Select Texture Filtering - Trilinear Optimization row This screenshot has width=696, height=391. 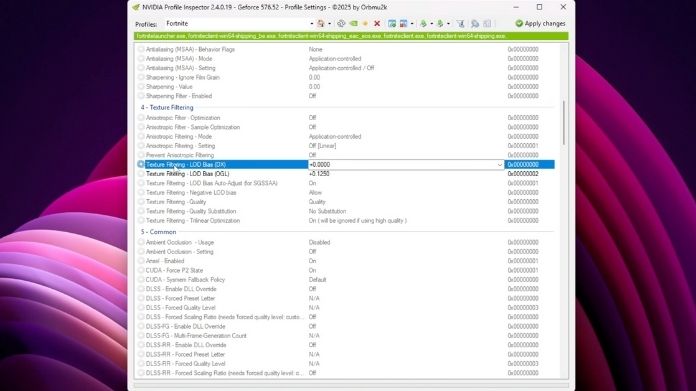pyautogui.click(x=346, y=221)
